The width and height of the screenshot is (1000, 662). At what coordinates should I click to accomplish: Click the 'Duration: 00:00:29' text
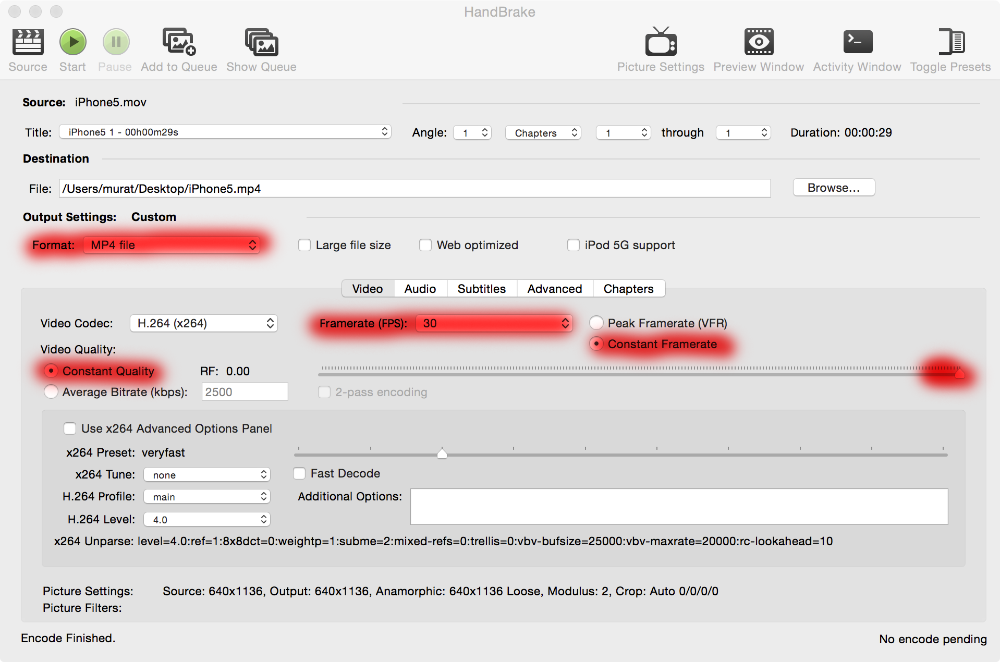(841, 133)
